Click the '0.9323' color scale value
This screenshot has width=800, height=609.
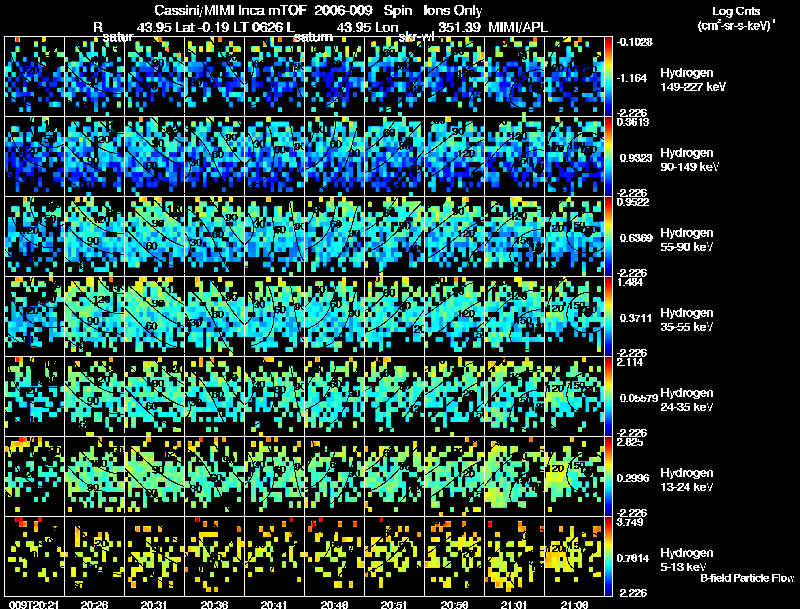(x=636, y=158)
